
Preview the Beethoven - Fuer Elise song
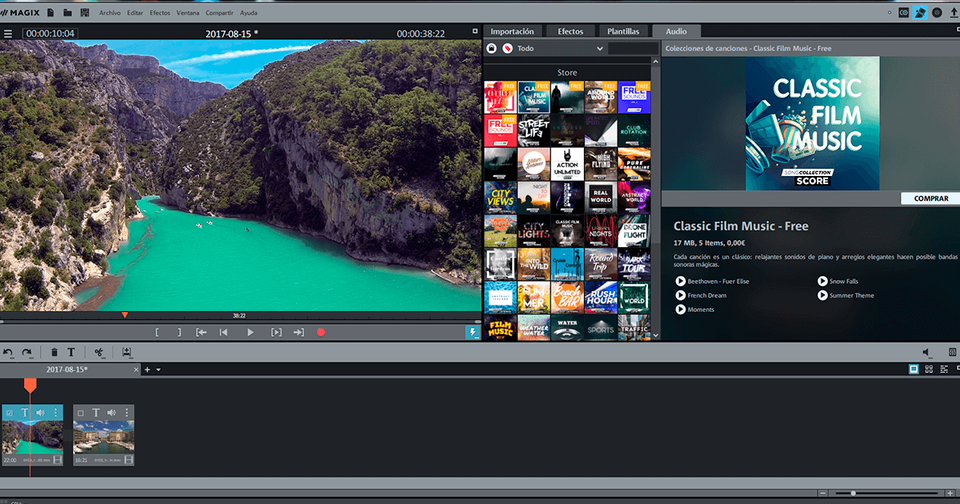680,281
